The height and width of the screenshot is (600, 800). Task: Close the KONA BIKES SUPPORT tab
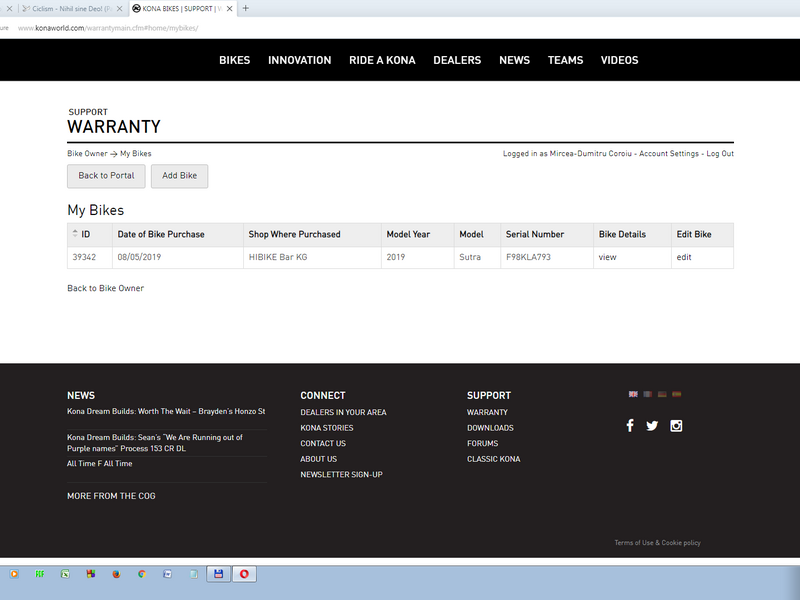[x=230, y=9]
